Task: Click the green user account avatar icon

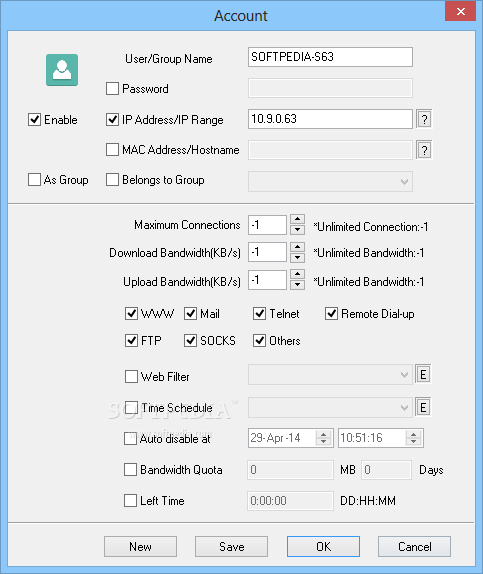Action: (x=62, y=70)
